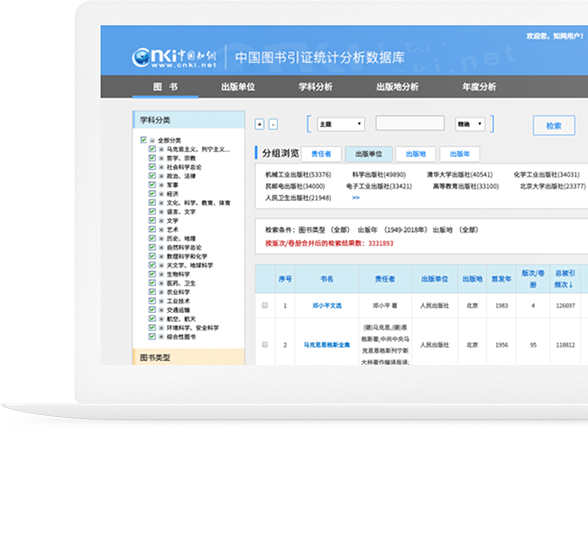The width and height of the screenshot is (588, 542).
Task: Group results by 责任者 tab
Action: tap(321, 154)
